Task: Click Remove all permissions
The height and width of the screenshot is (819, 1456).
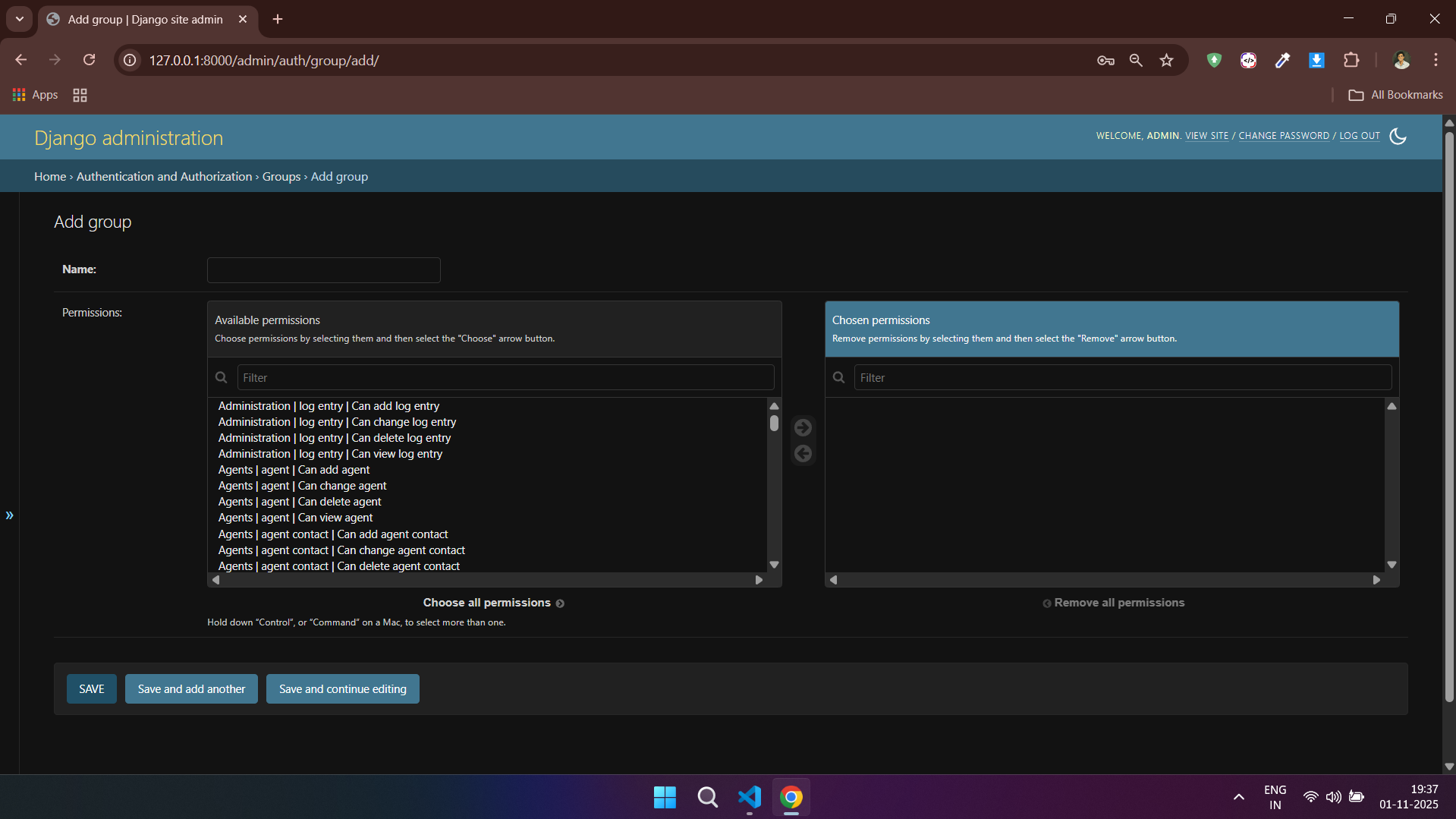Action: point(1113,603)
